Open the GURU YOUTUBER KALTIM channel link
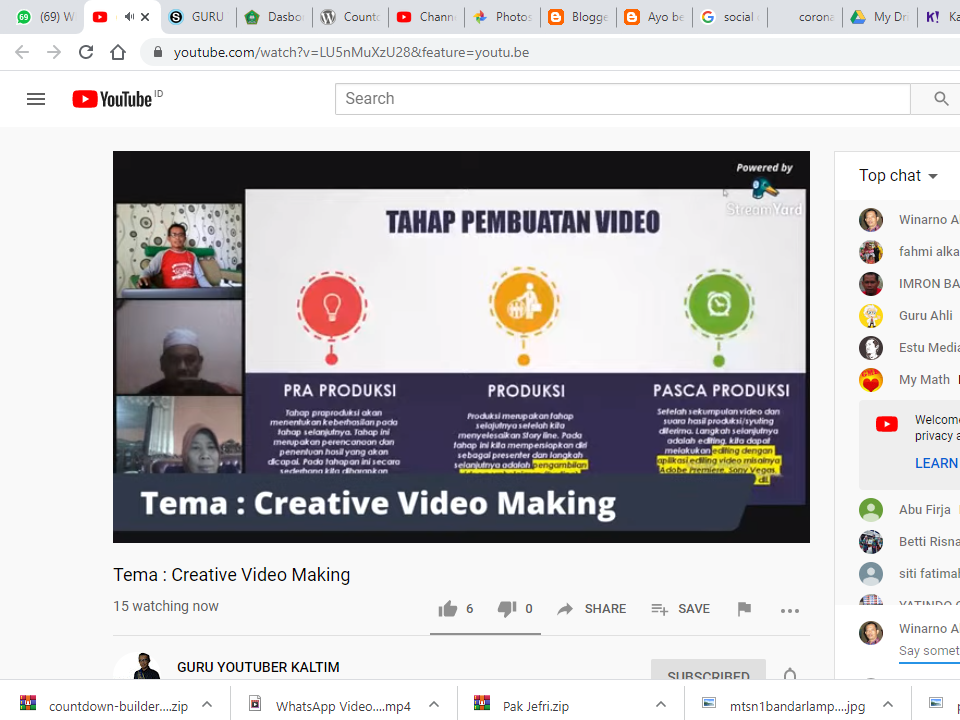Image resolution: width=960 pixels, height=720 pixels. (x=258, y=667)
